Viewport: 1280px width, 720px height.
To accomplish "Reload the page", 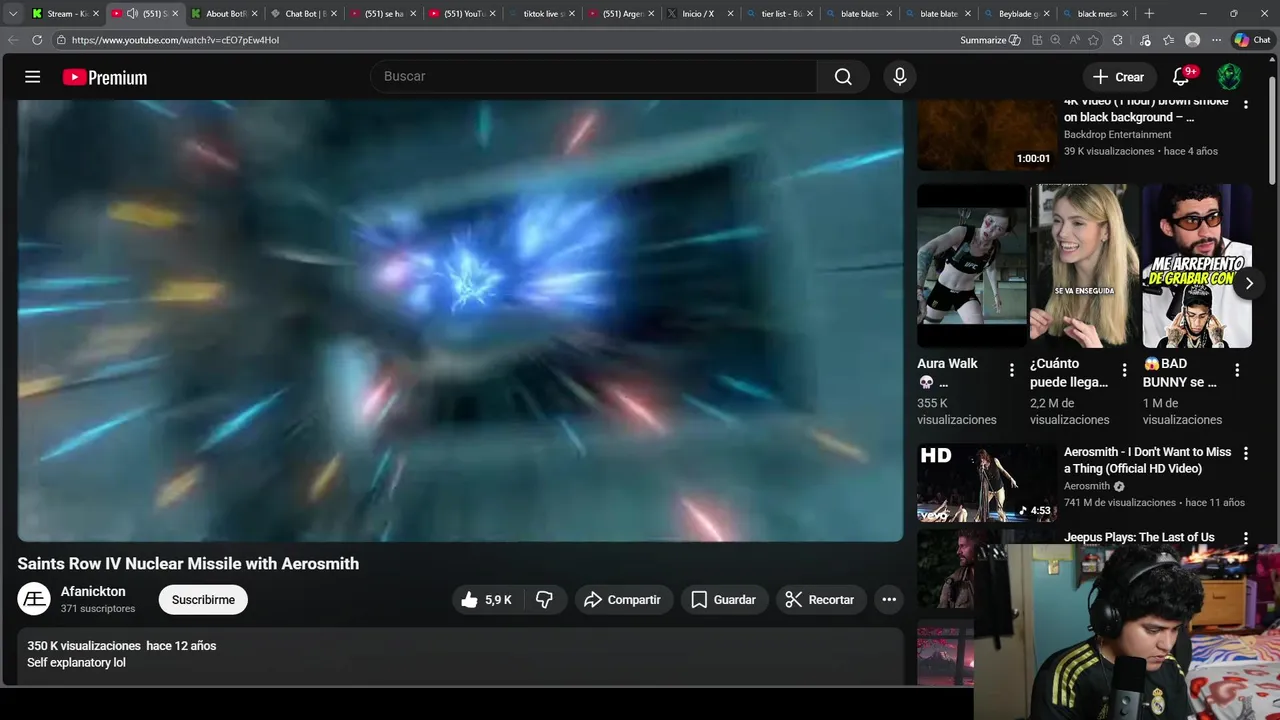I will [x=37, y=40].
